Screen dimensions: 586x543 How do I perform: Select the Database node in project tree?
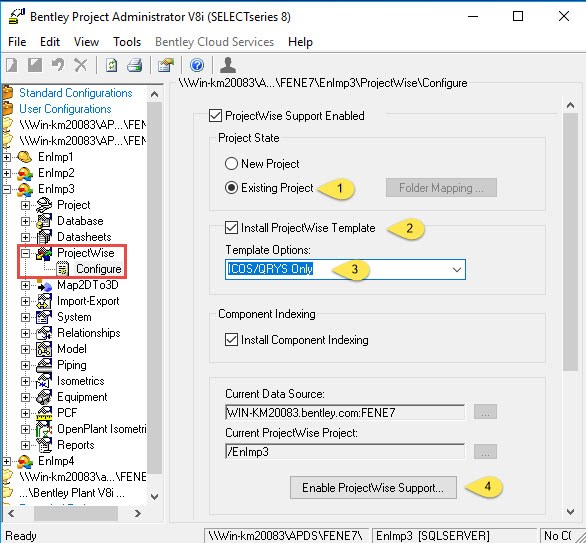click(x=80, y=221)
